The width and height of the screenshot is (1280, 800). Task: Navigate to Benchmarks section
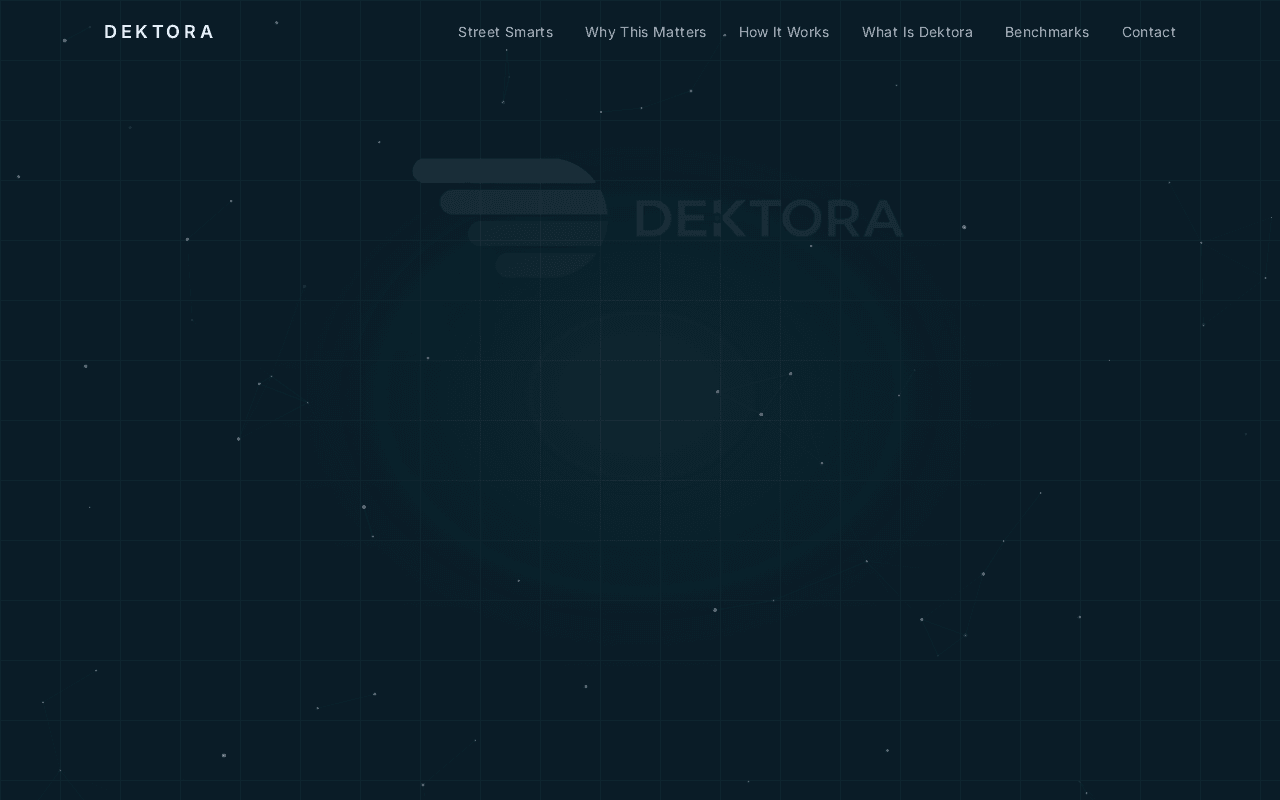[x=1047, y=32]
